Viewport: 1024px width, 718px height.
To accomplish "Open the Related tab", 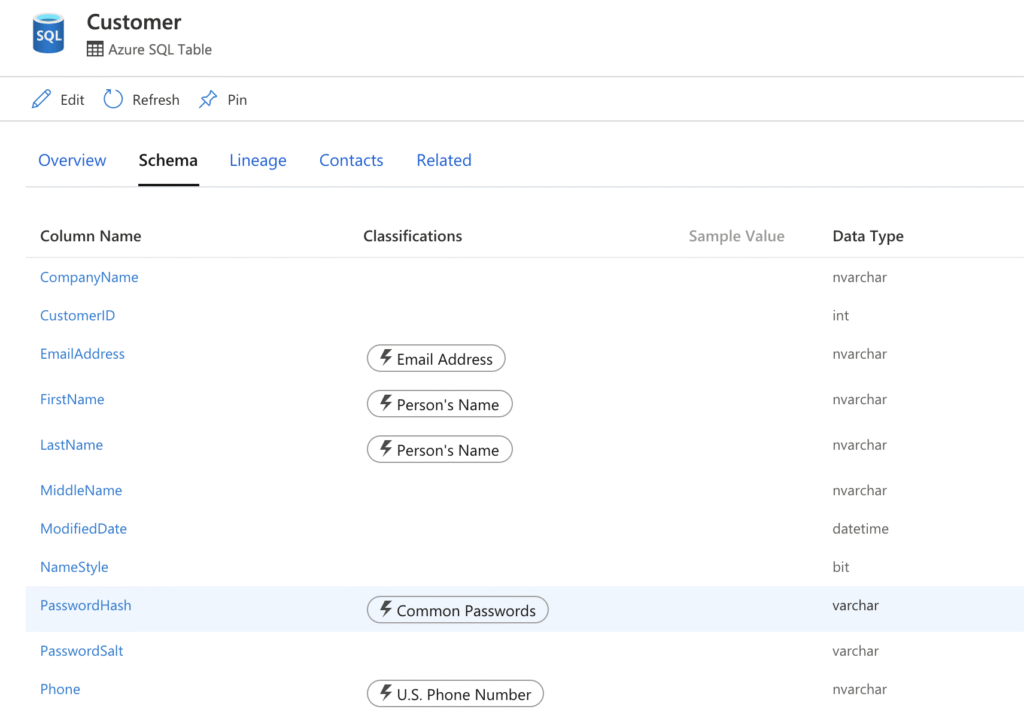I will point(444,160).
